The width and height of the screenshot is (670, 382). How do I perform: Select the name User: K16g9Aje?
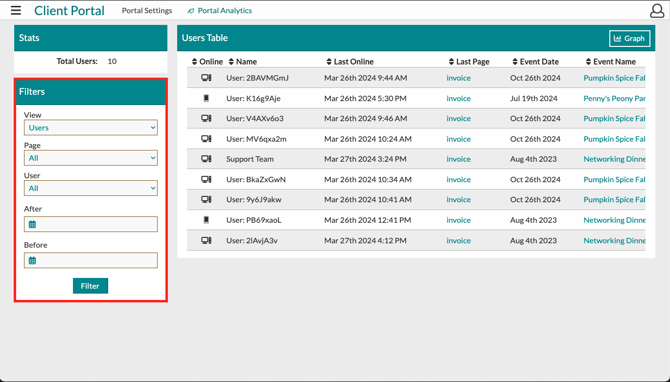coord(253,98)
